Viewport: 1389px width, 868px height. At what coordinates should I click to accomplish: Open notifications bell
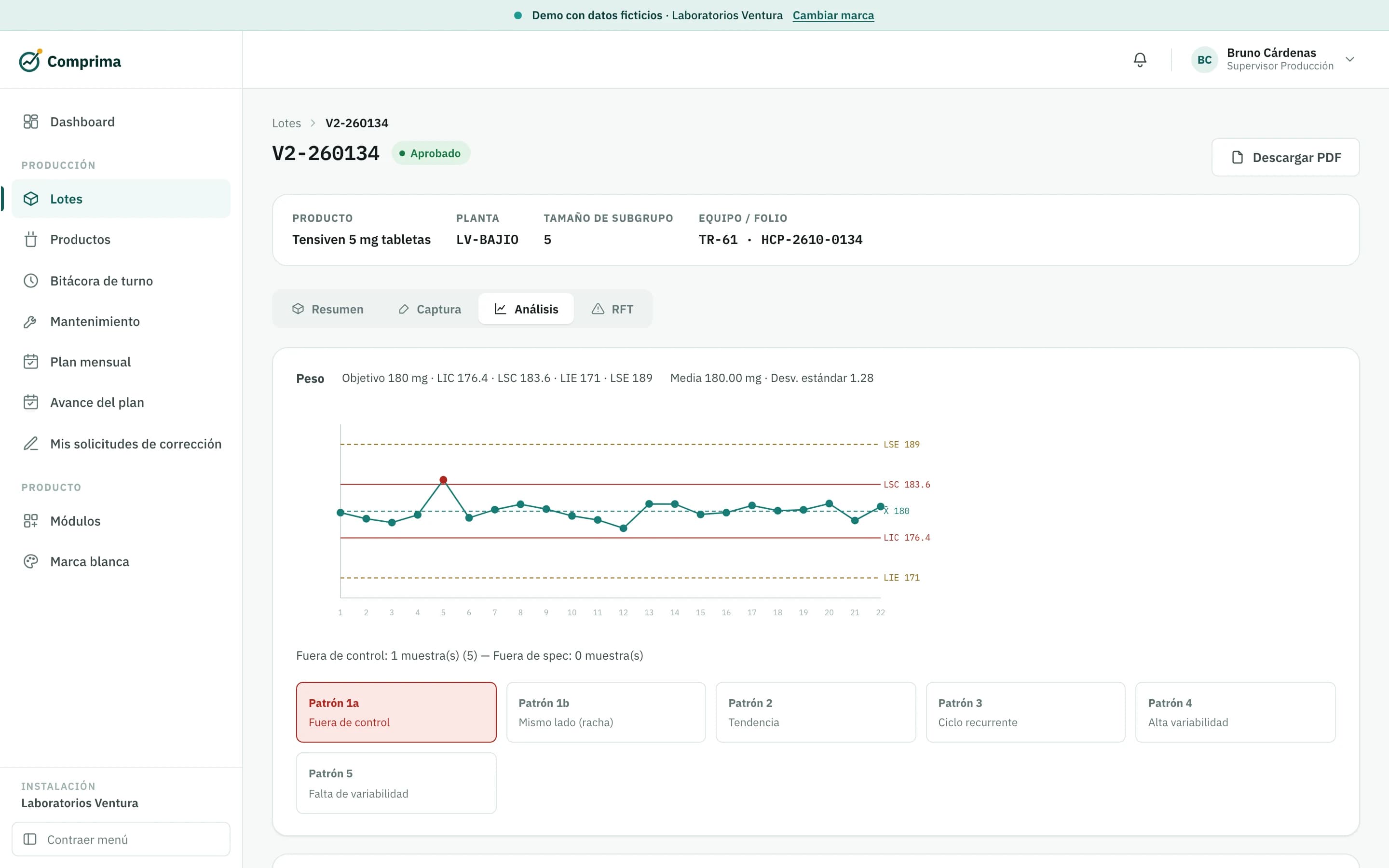click(1140, 60)
